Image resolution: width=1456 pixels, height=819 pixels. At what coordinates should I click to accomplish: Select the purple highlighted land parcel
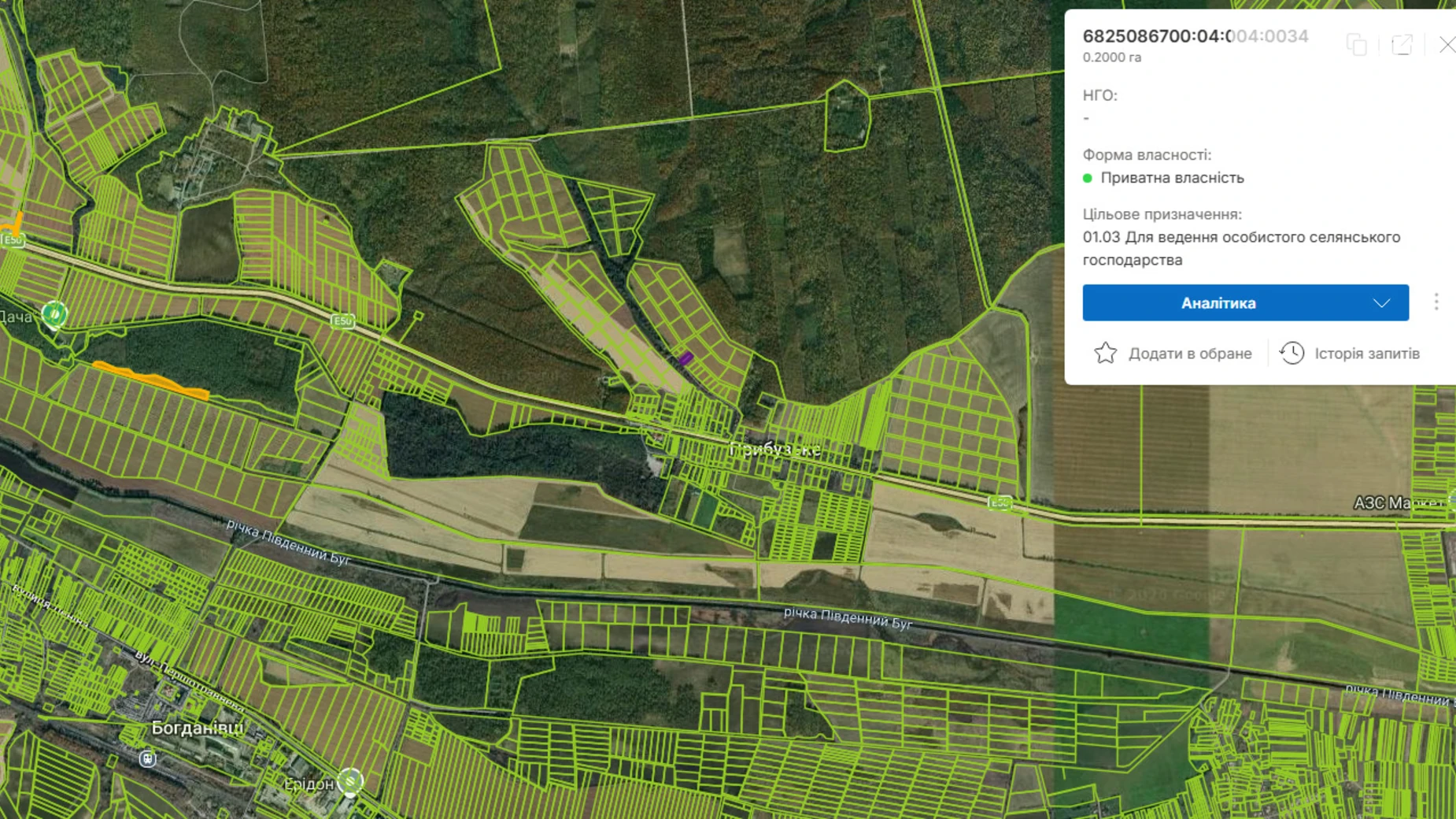coord(685,359)
